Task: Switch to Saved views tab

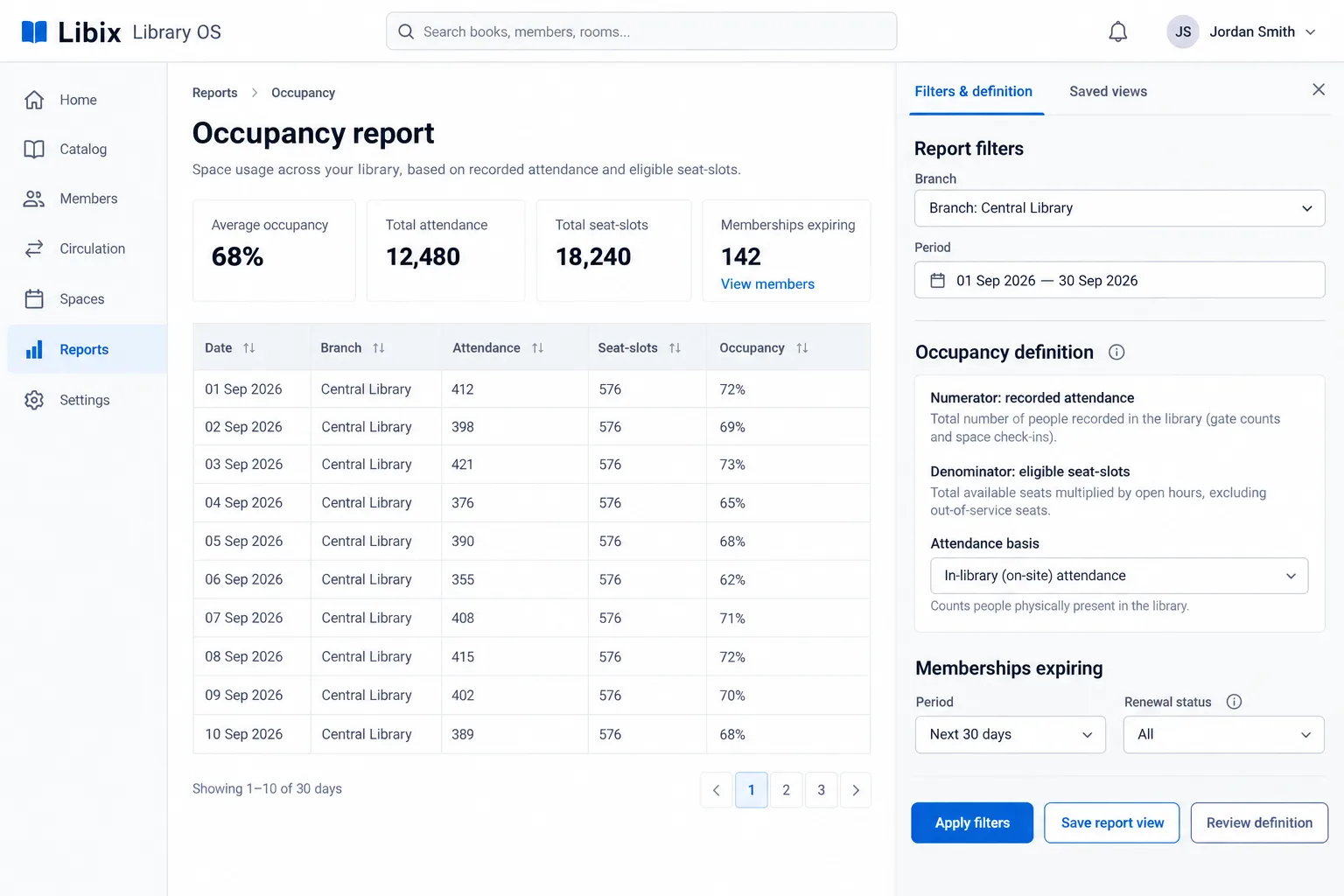Action: click(1108, 91)
